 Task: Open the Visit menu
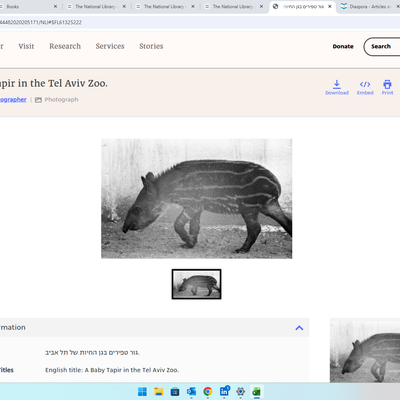26,46
